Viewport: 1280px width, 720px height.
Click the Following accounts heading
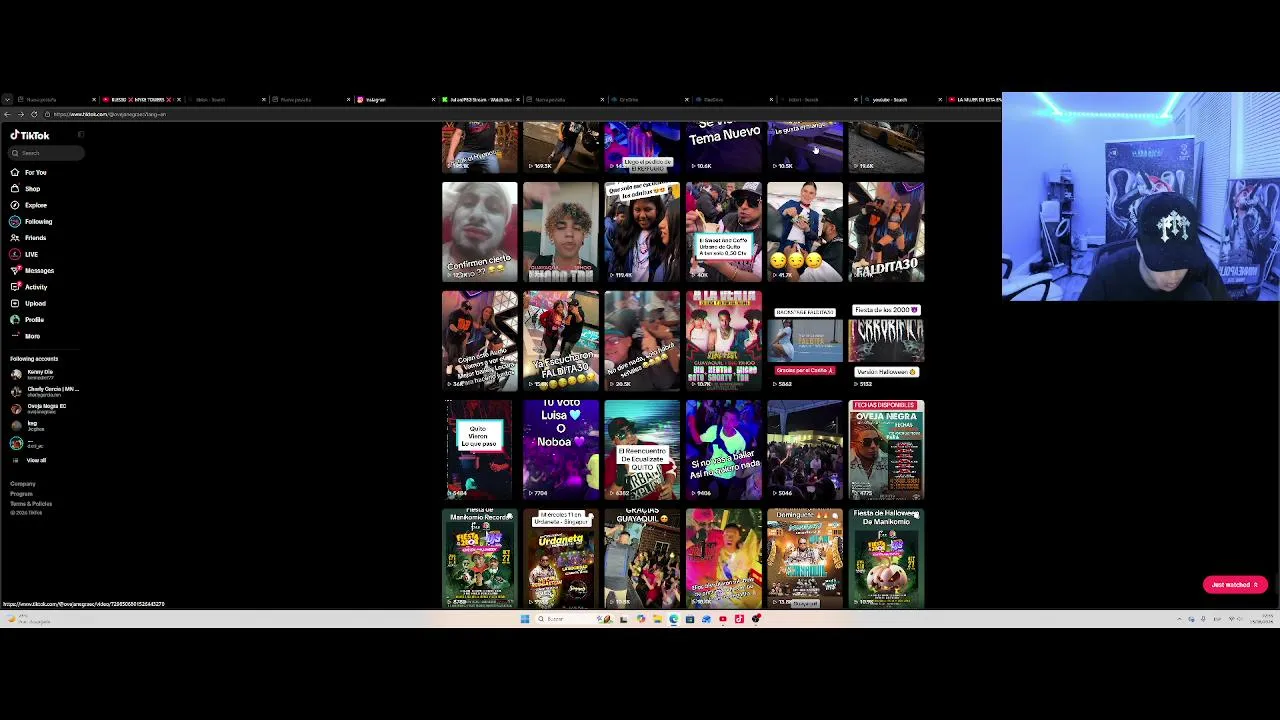pyautogui.click(x=34, y=359)
